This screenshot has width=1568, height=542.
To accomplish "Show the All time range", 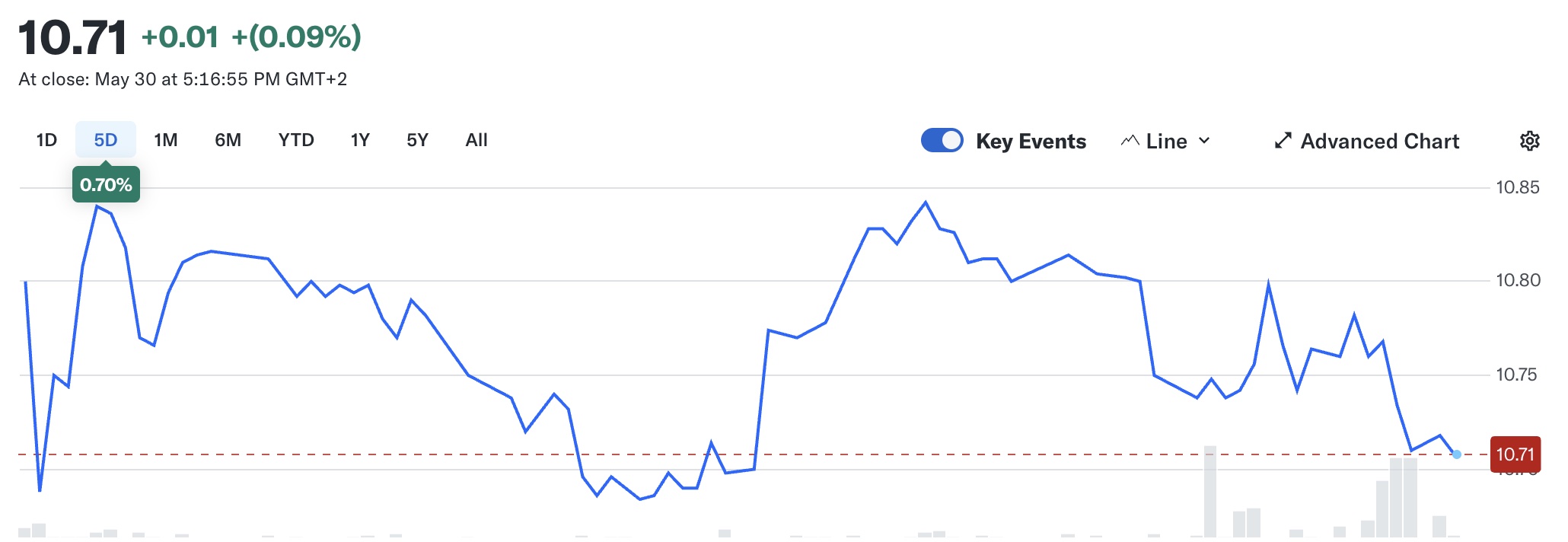I will 476,140.
